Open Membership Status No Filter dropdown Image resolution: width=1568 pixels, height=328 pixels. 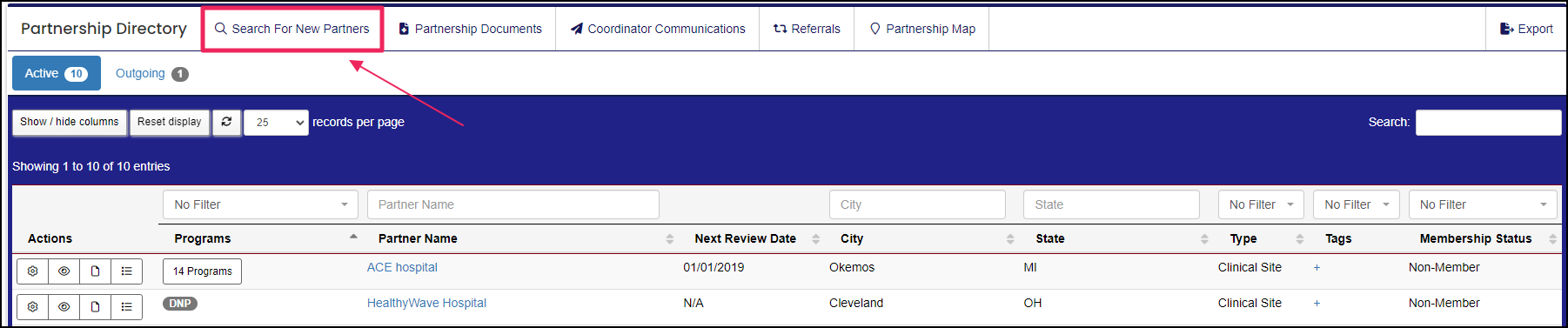pyautogui.click(x=1483, y=204)
